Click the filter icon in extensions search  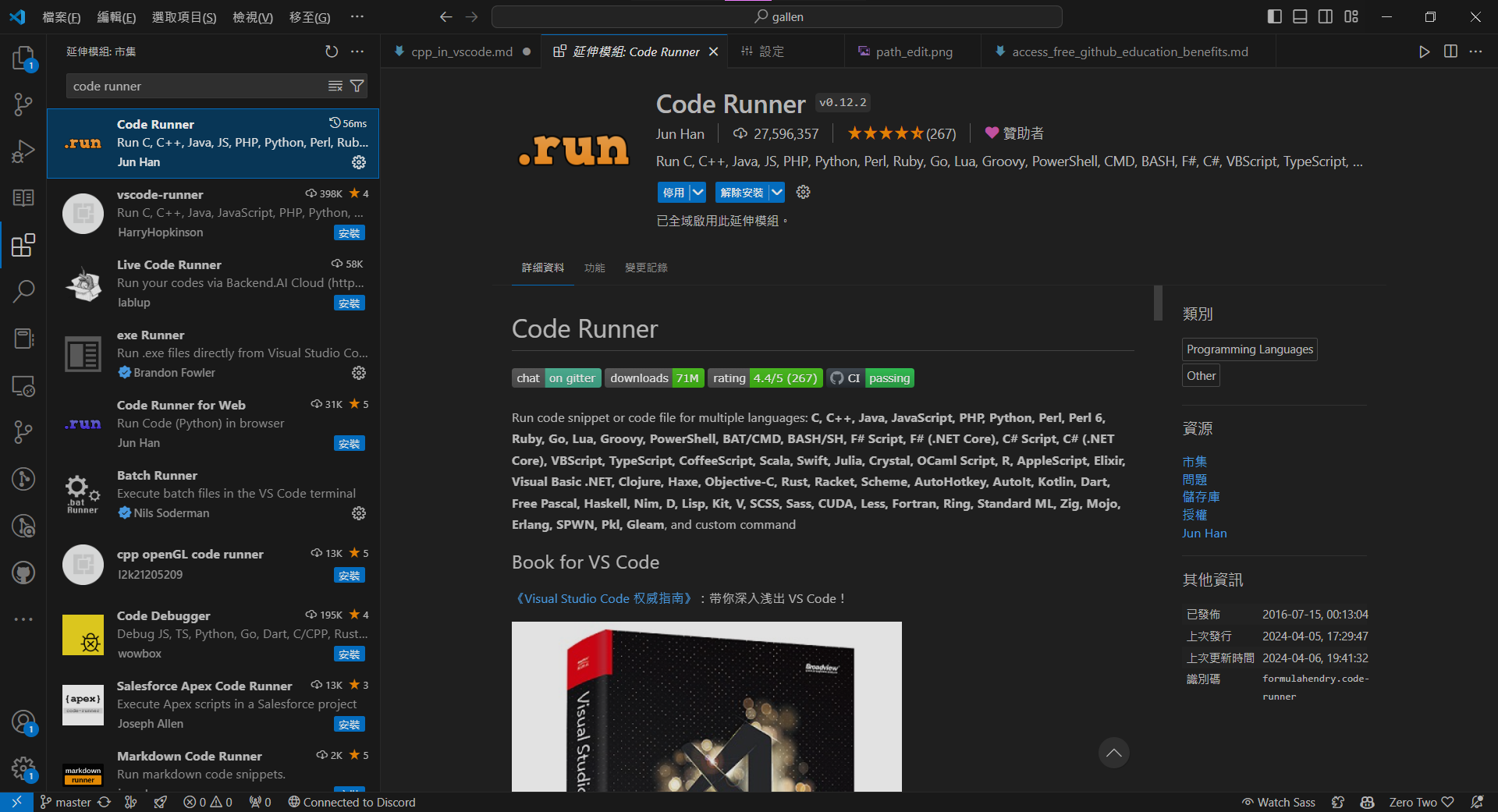point(357,86)
